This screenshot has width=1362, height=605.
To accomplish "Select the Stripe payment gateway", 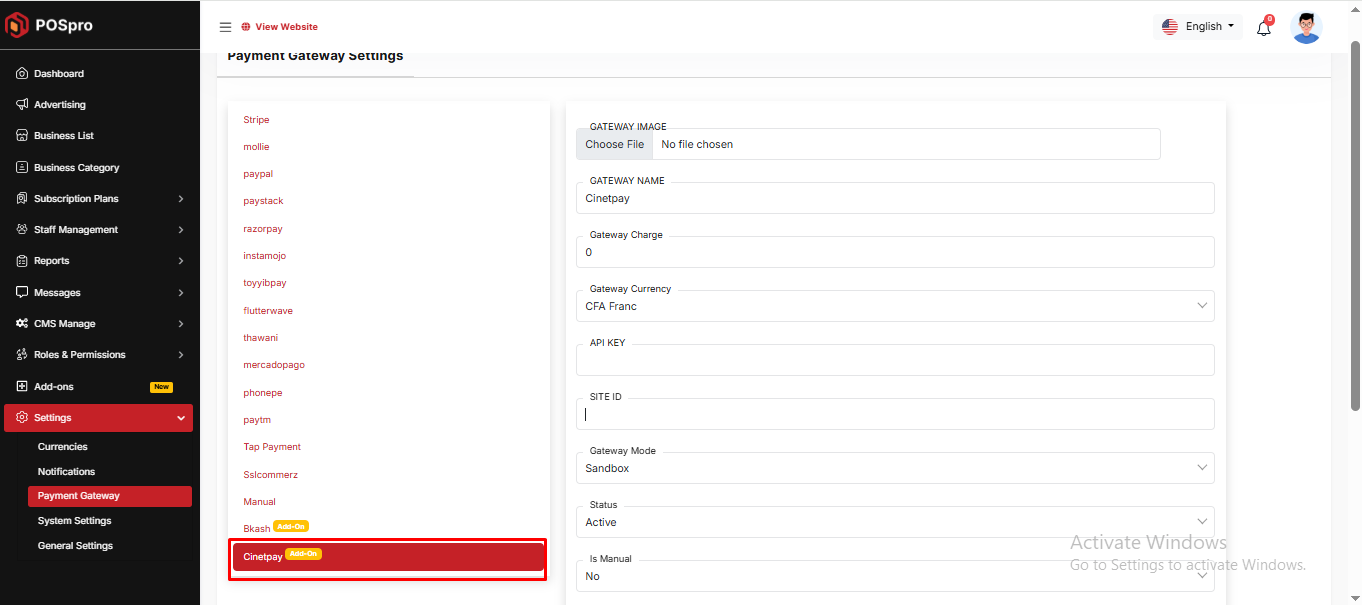I will (256, 120).
